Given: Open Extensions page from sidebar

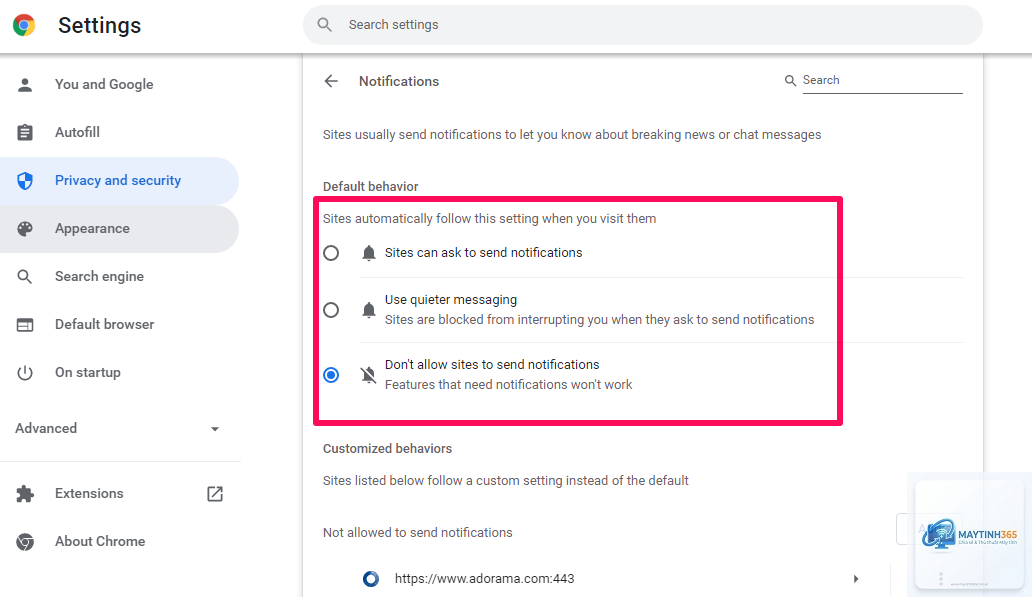Looking at the screenshot, I should 119,494.
